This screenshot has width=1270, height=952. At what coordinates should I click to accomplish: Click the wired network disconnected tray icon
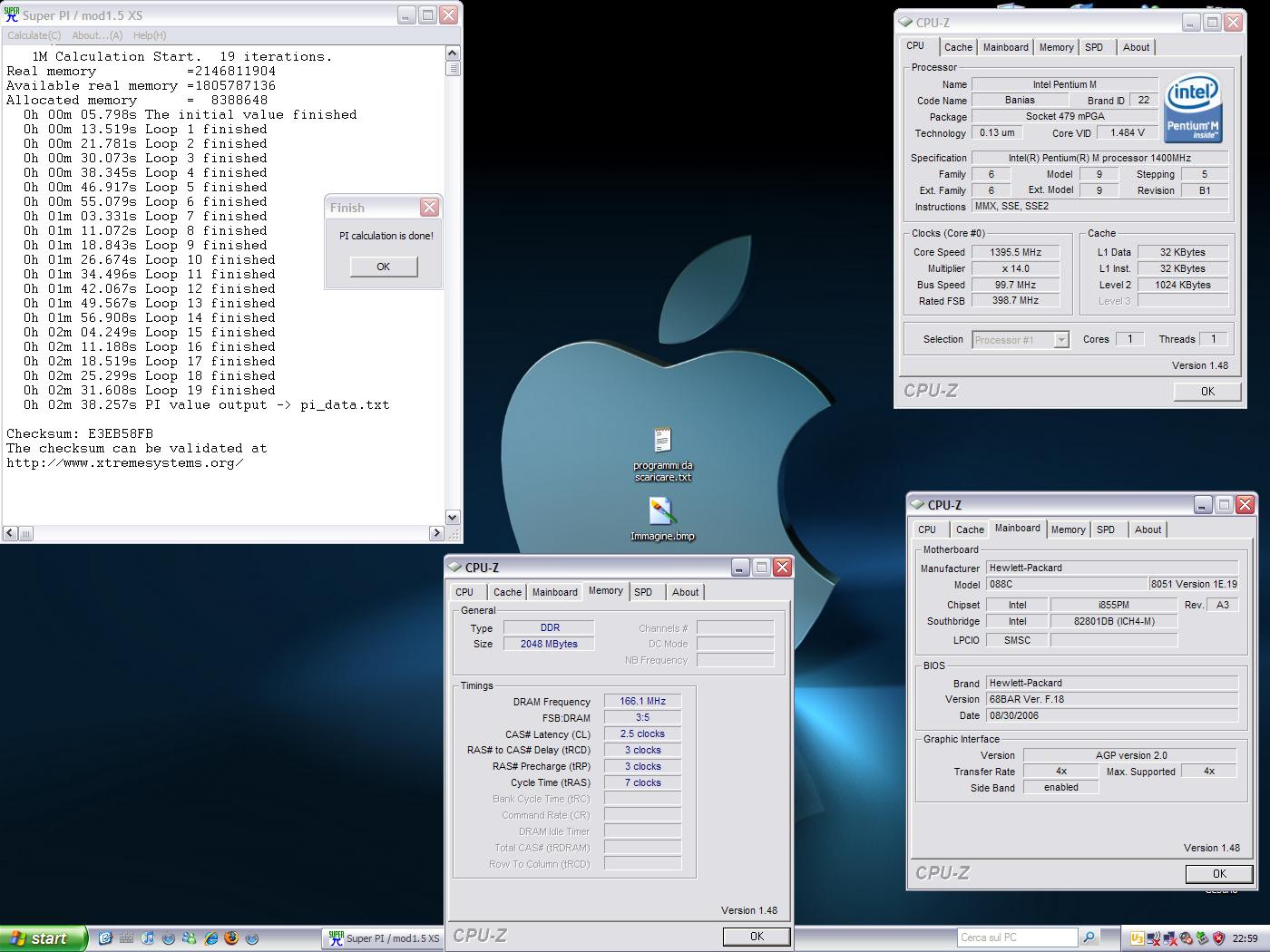click(x=1170, y=938)
